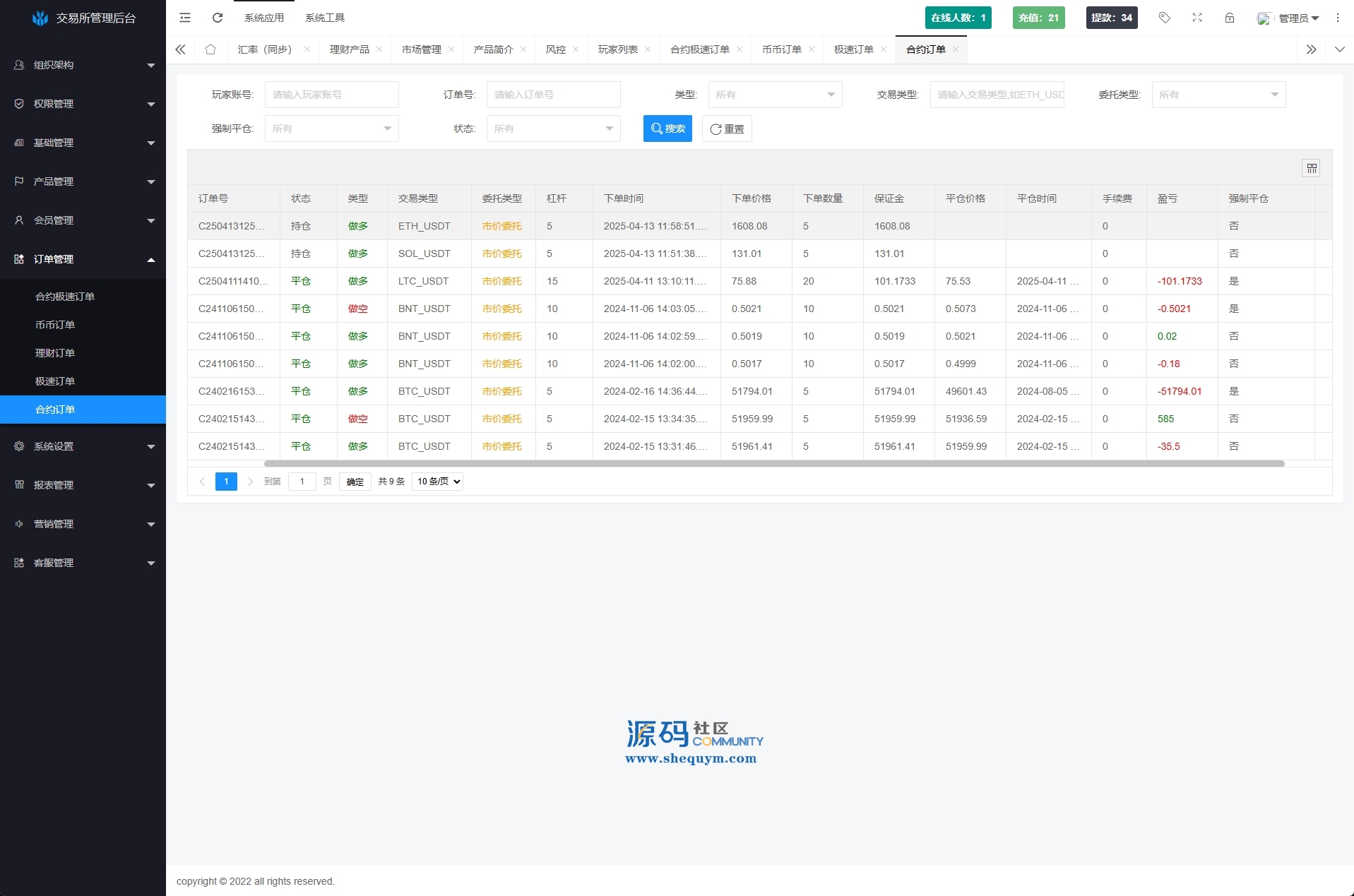Click the tag icon in header
This screenshot has height=896, width=1354.
[1165, 18]
